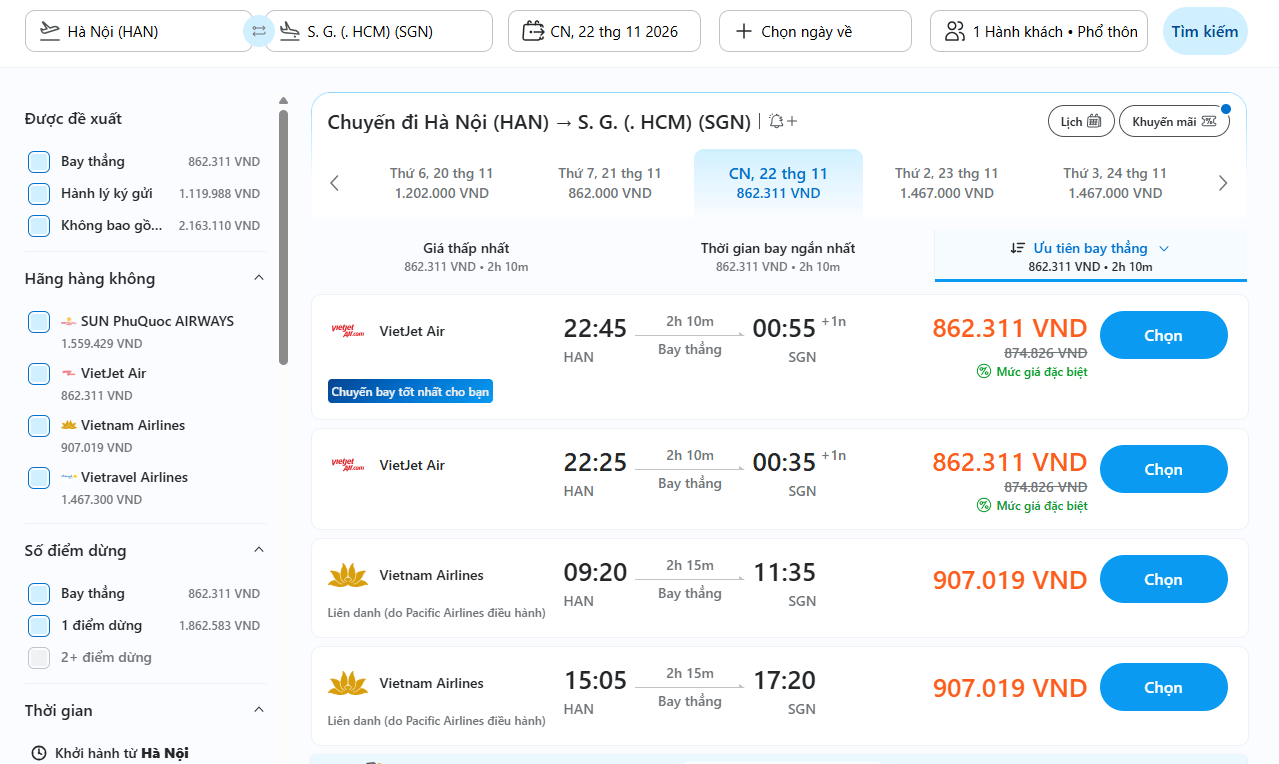The height and width of the screenshot is (764, 1279).
Task: Click clock icon beside Khởi hành từ Hà Nội
Action: click(x=39, y=753)
